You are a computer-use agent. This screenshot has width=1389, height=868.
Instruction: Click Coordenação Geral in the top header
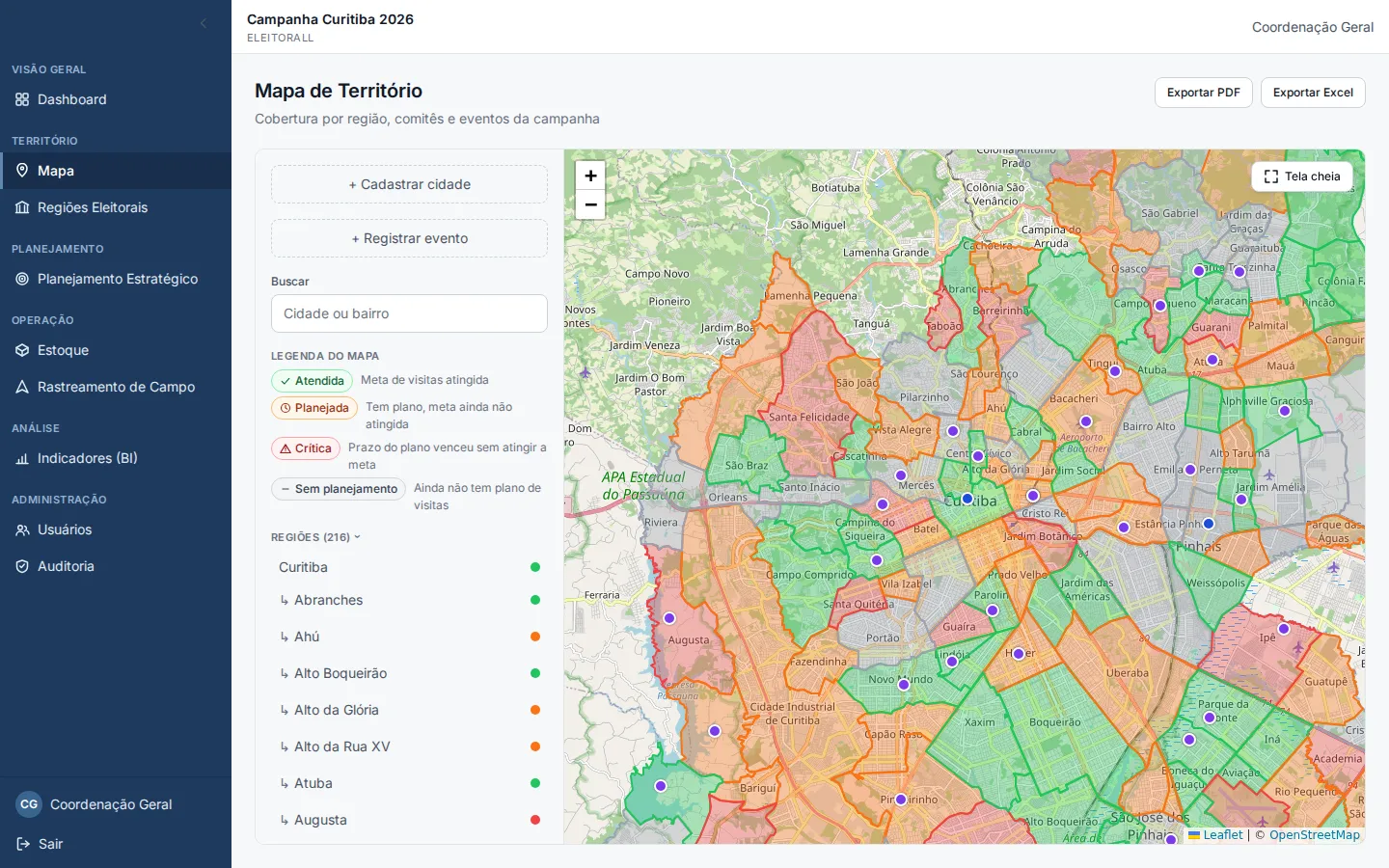(x=1313, y=27)
